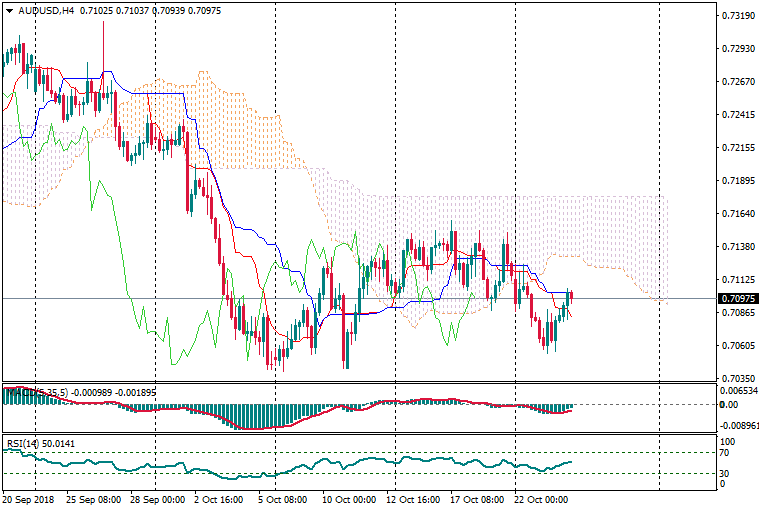Click the RSI 30 level label
The width and height of the screenshot is (759, 511).
pos(726,473)
